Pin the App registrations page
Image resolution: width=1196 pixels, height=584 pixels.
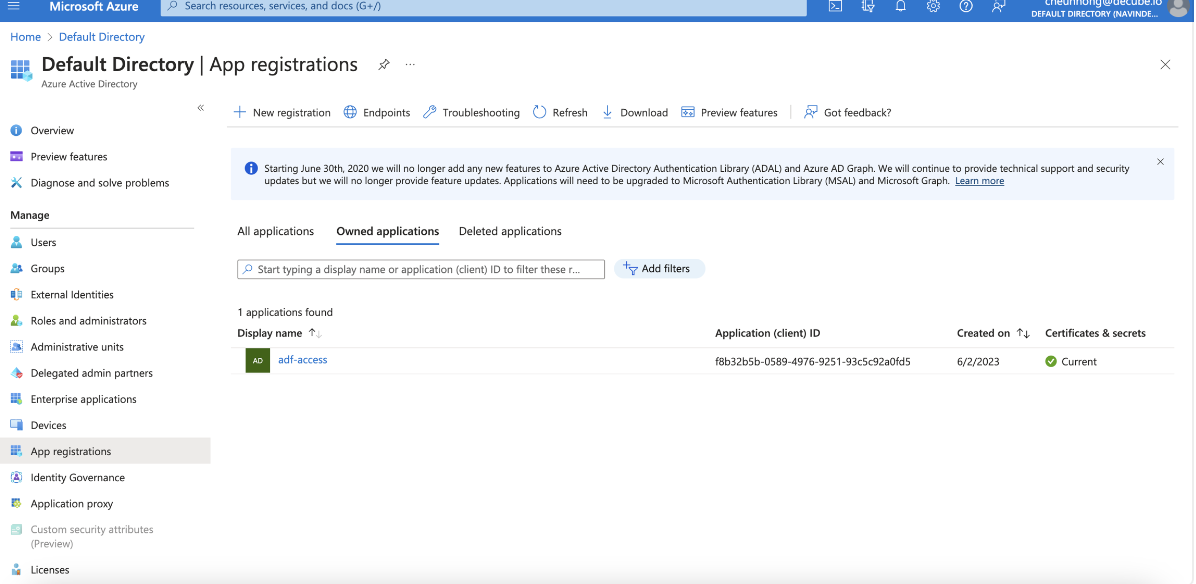[384, 65]
